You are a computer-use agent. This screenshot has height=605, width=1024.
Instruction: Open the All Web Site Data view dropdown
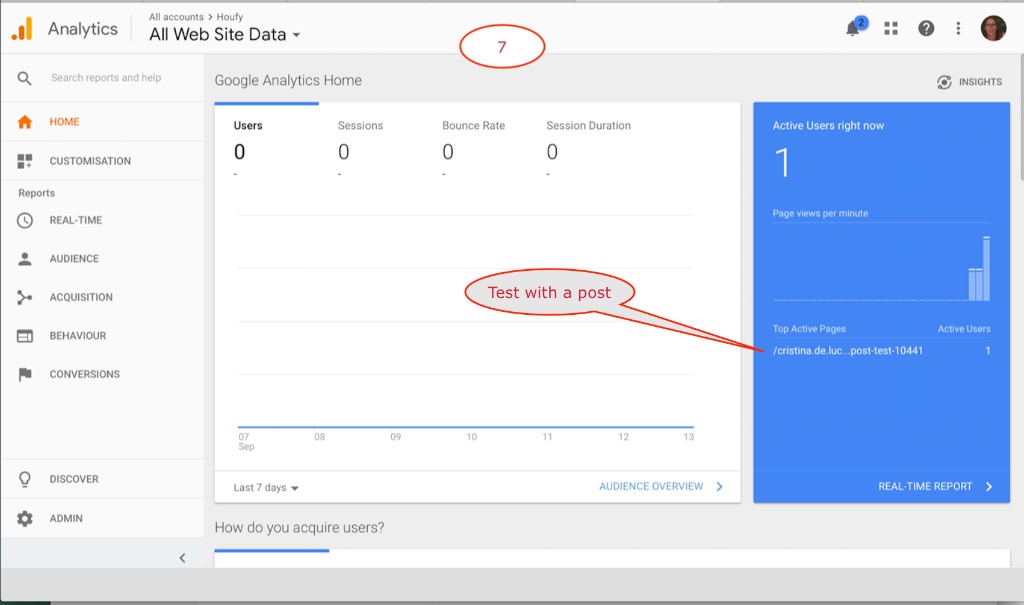[x=224, y=35]
